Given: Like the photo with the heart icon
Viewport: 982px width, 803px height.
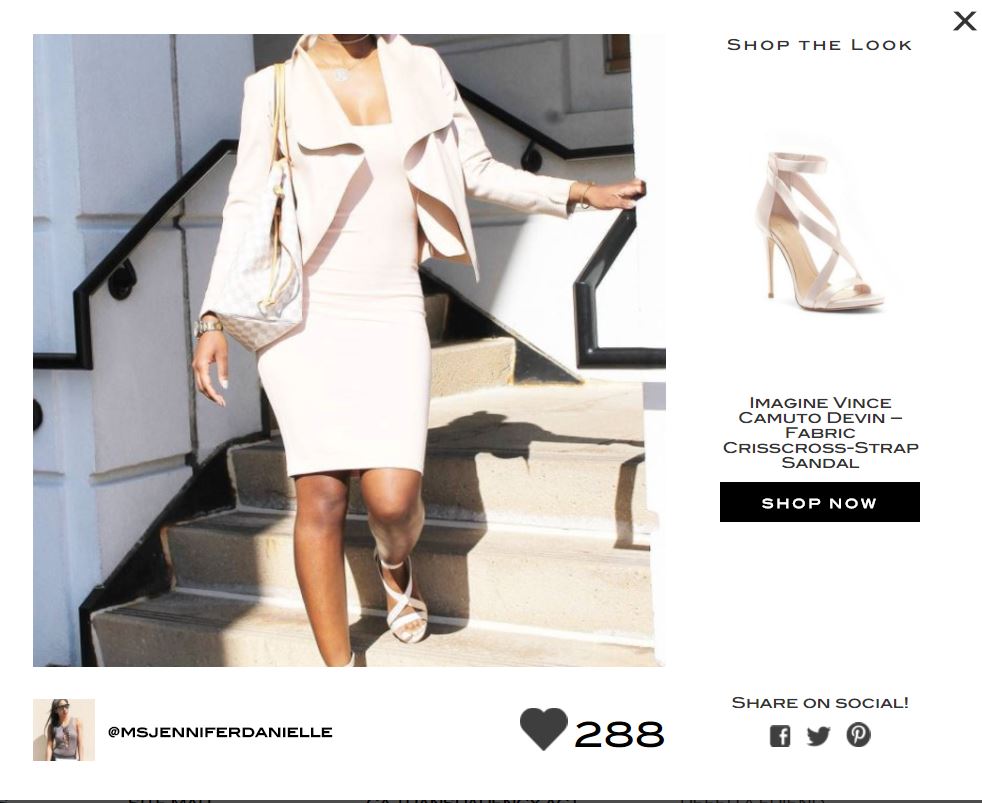Looking at the screenshot, I should pyautogui.click(x=544, y=728).
